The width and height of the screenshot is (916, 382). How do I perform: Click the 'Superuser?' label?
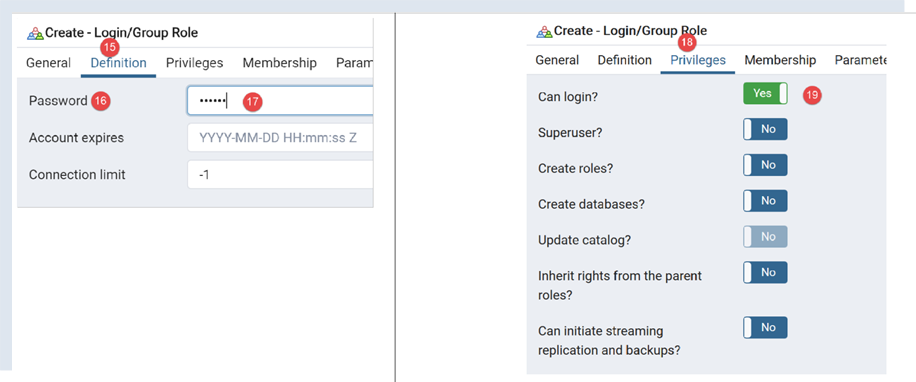click(570, 133)
